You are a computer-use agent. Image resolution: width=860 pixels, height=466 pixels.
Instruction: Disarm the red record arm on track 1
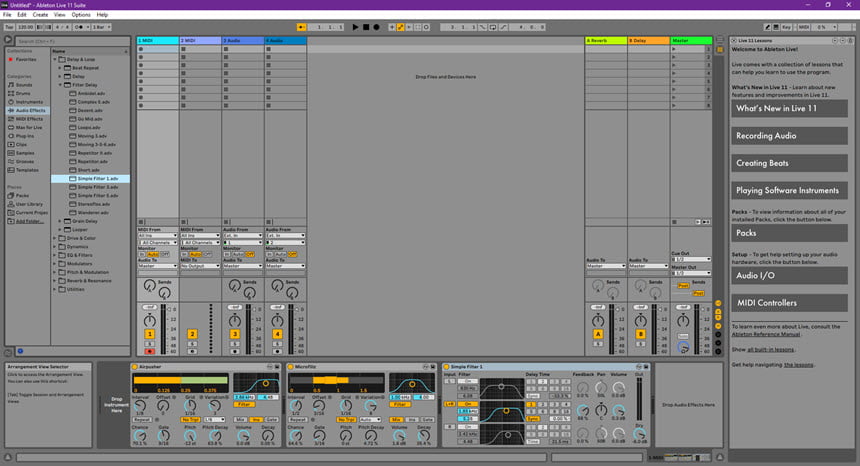click(x=149, y=351)
